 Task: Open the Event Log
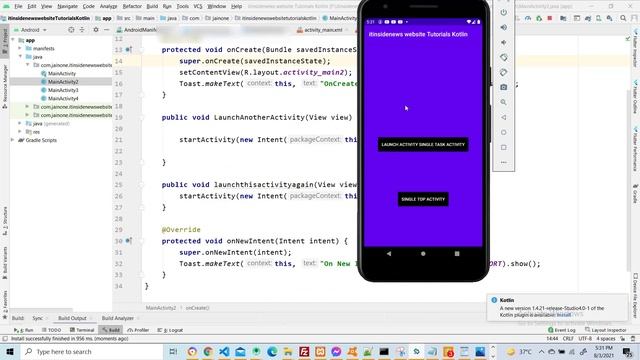click(x=562, y=330)
